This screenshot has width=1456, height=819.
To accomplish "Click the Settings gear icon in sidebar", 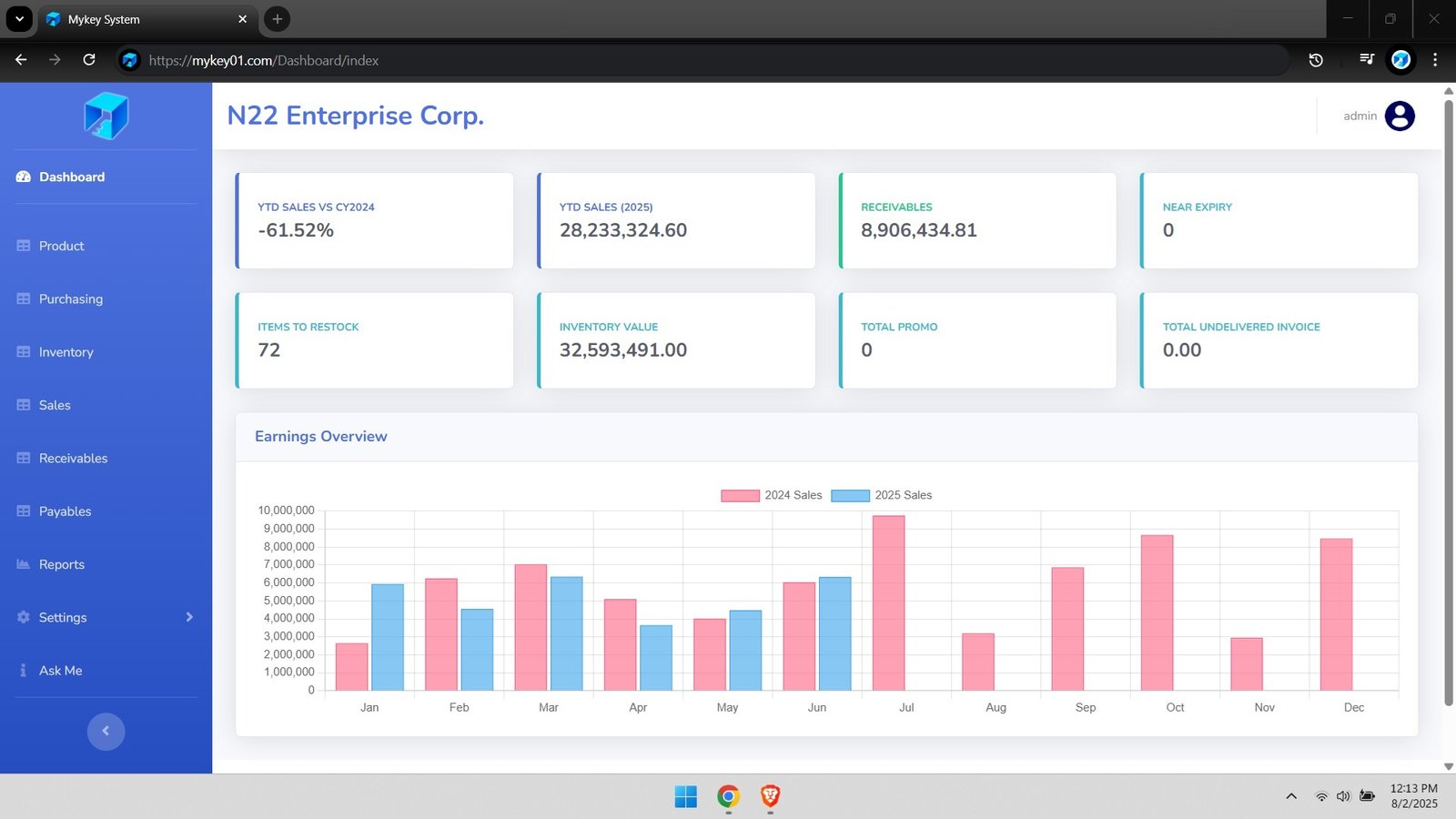I will pos(24,617).
